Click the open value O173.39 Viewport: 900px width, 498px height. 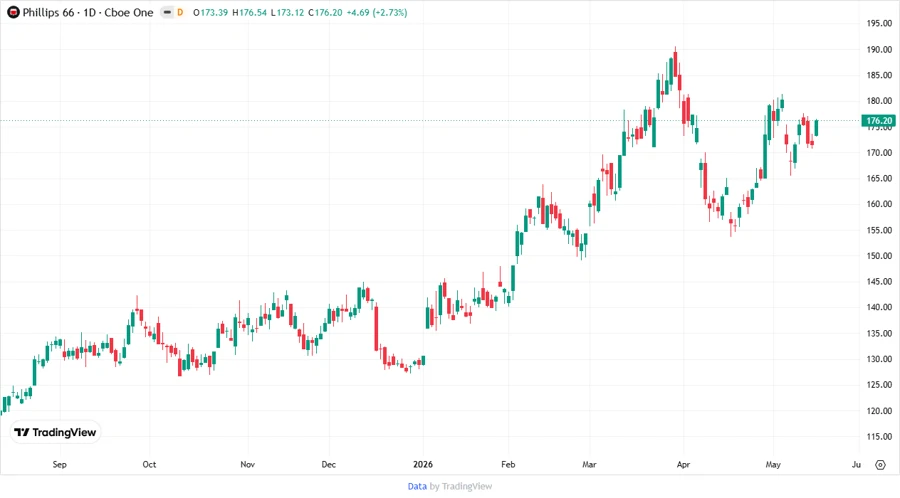(211, 12)
